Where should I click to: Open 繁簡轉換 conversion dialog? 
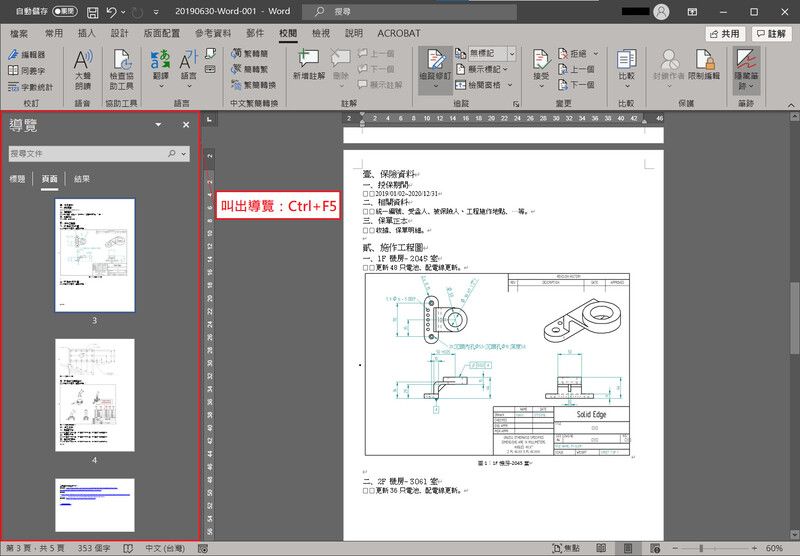[254, 85]
